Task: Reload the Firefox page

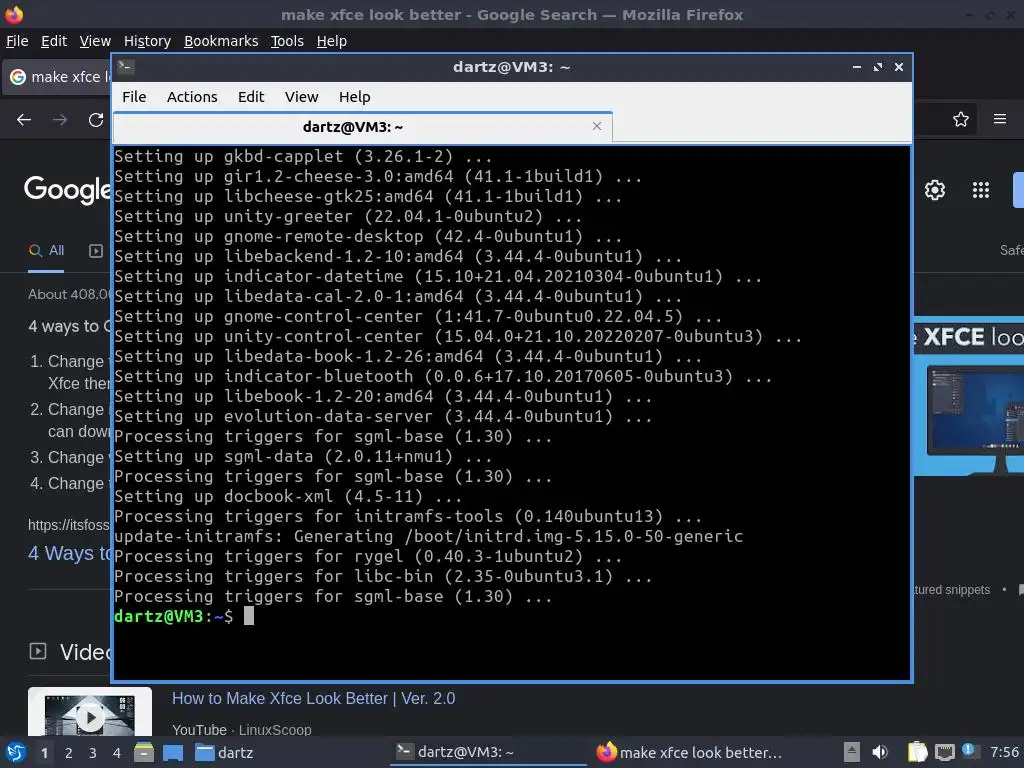Action: click(96, 120)
